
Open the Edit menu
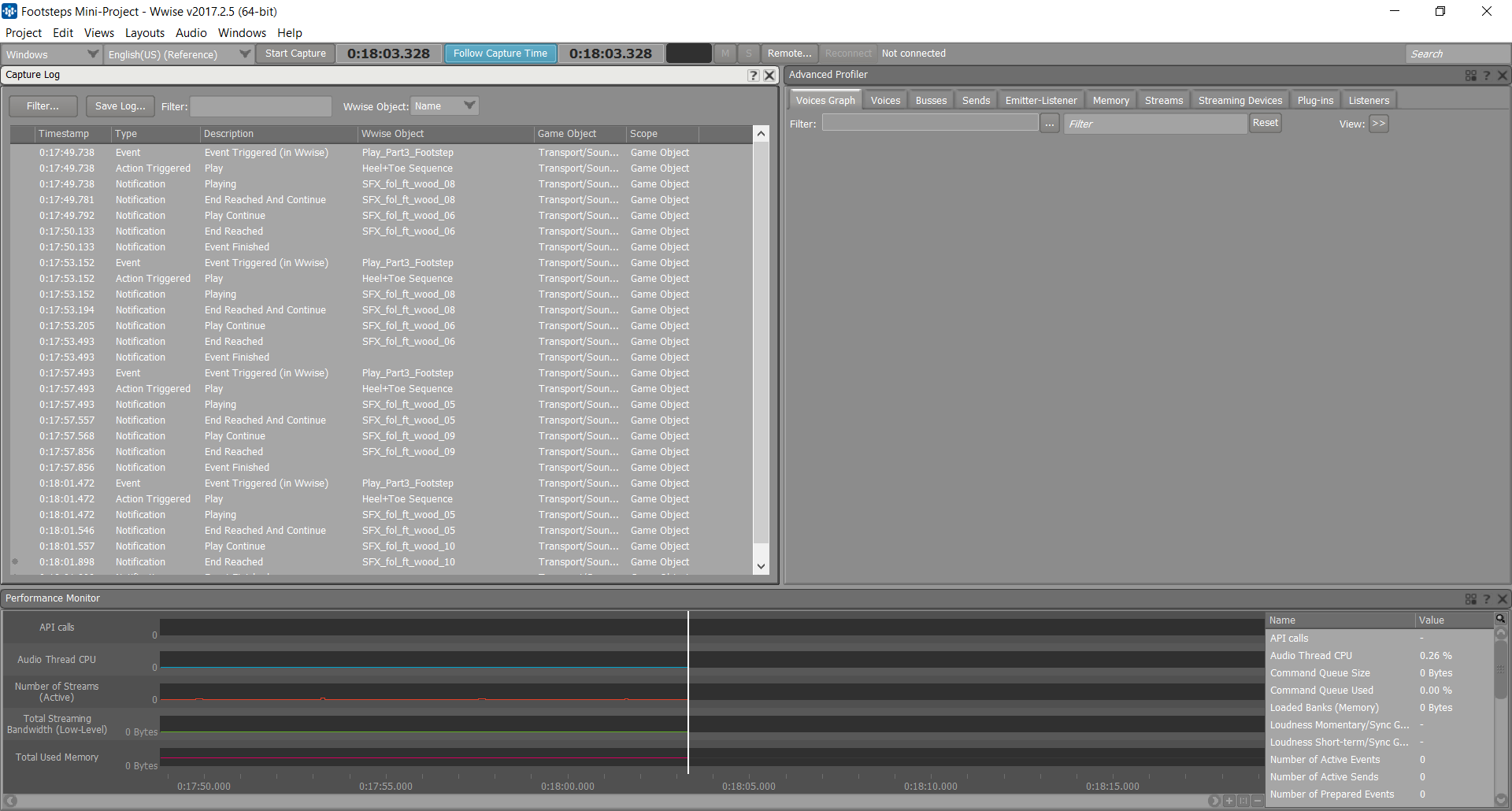pyautogui.click(x=63, y=33)
